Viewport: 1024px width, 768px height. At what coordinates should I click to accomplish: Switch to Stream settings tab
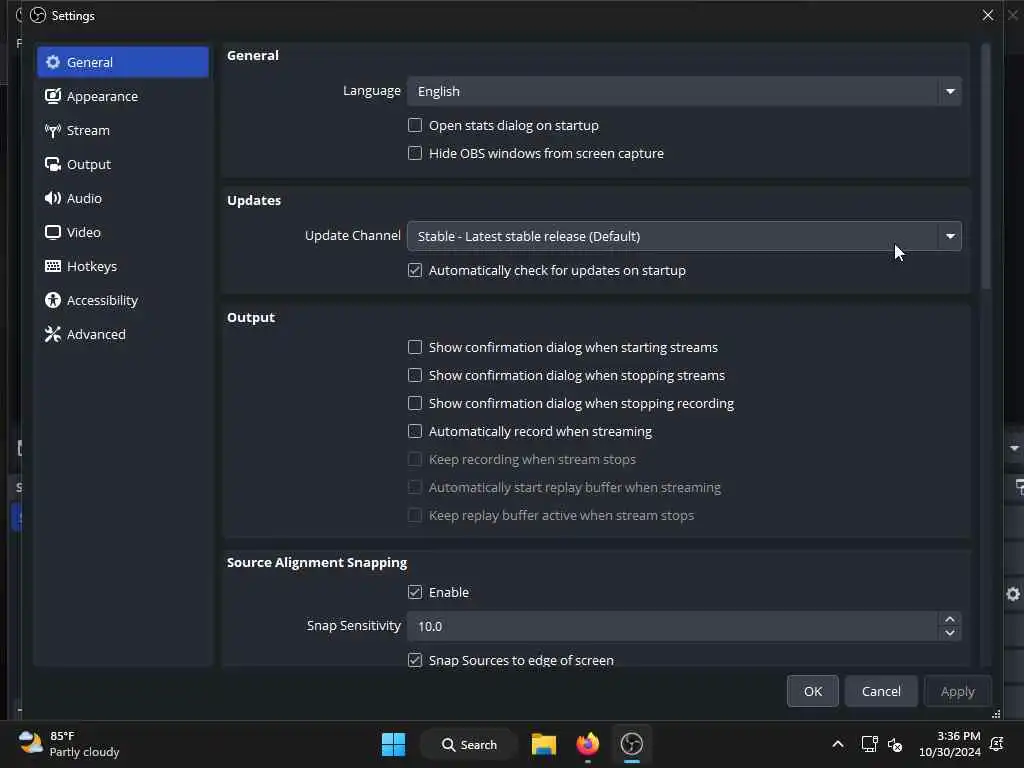pyautogui.click(x=123, y=130)
